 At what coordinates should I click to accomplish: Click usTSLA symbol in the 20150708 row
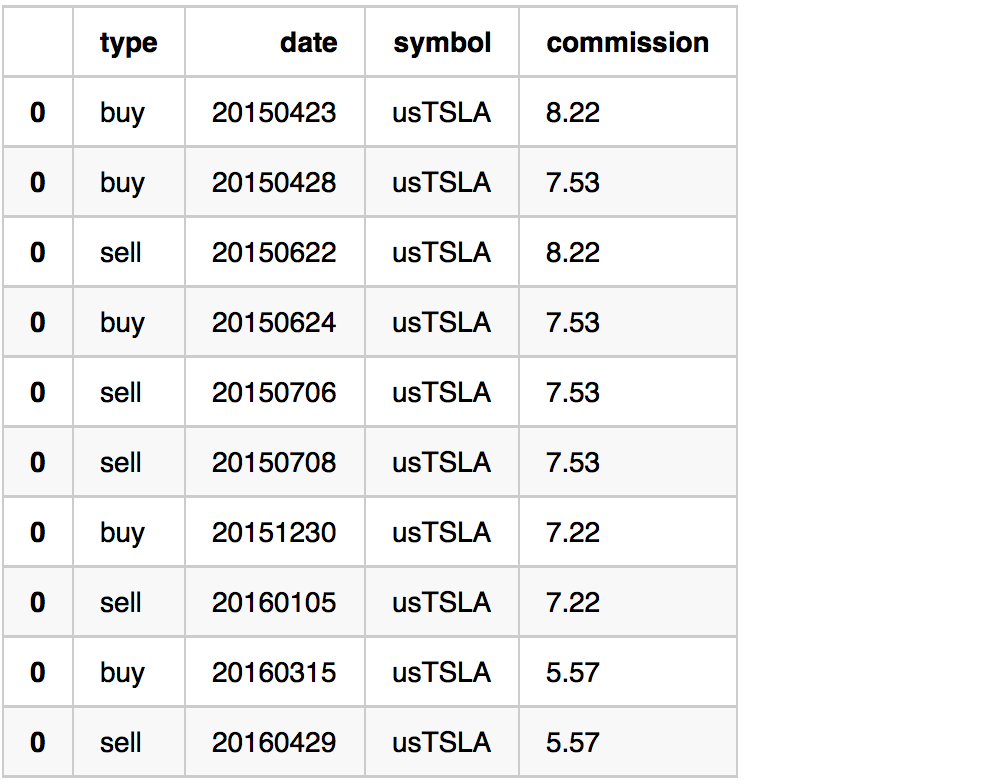click(441, 462)
